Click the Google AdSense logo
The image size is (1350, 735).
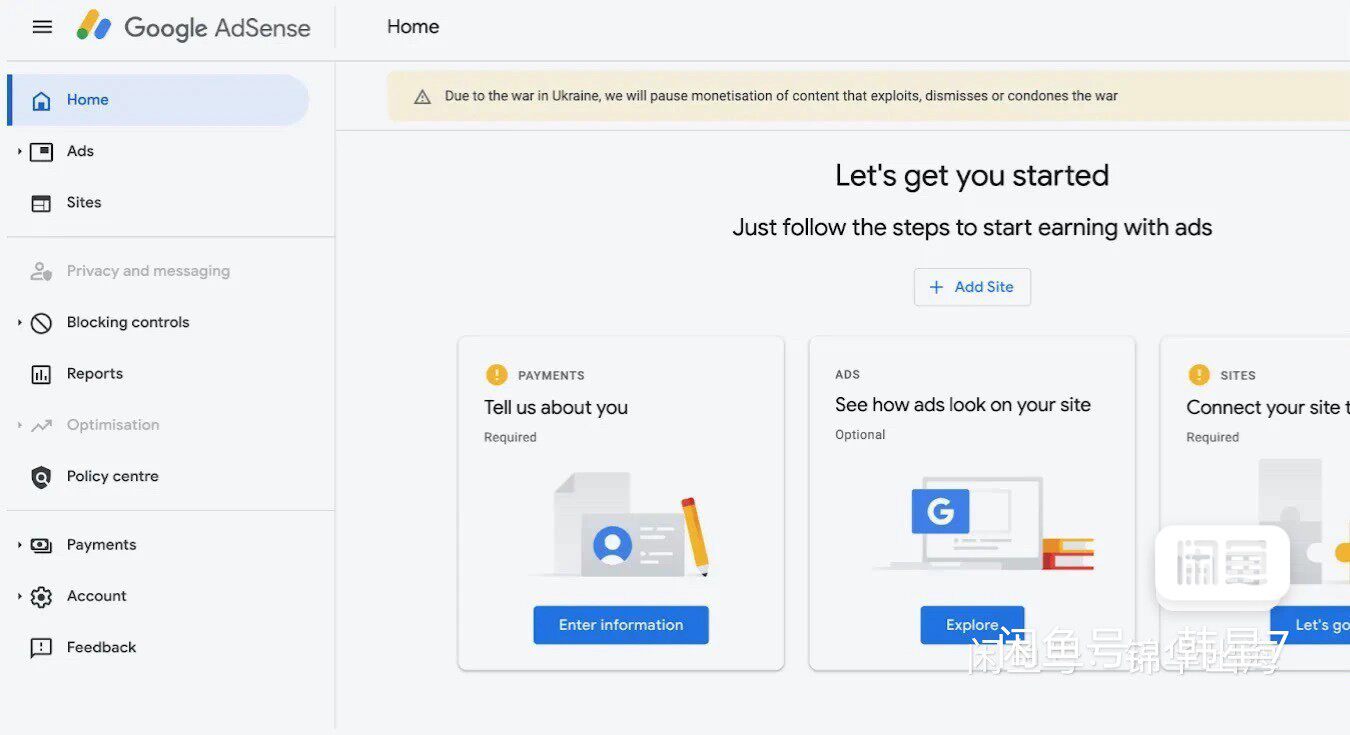194,27
